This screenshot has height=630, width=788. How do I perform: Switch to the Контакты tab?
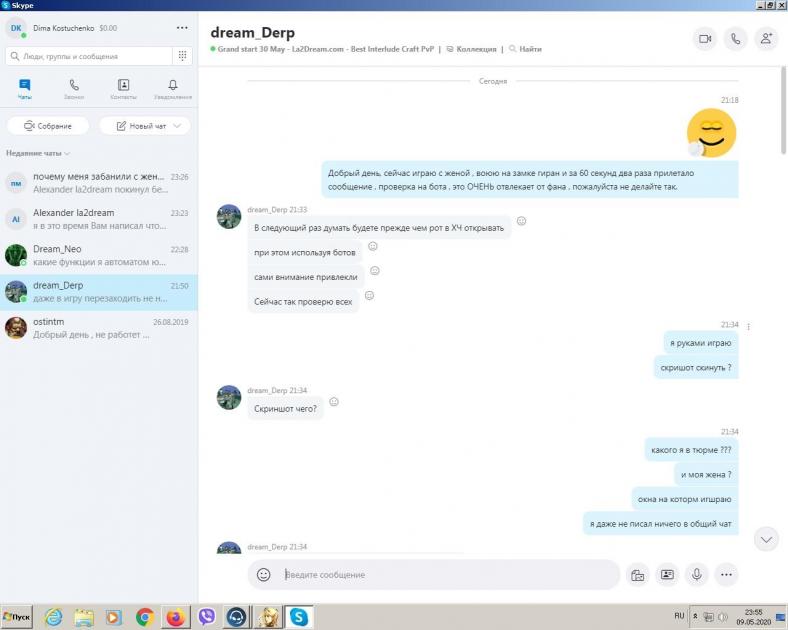pyautogui.click(x=123, y=89)
